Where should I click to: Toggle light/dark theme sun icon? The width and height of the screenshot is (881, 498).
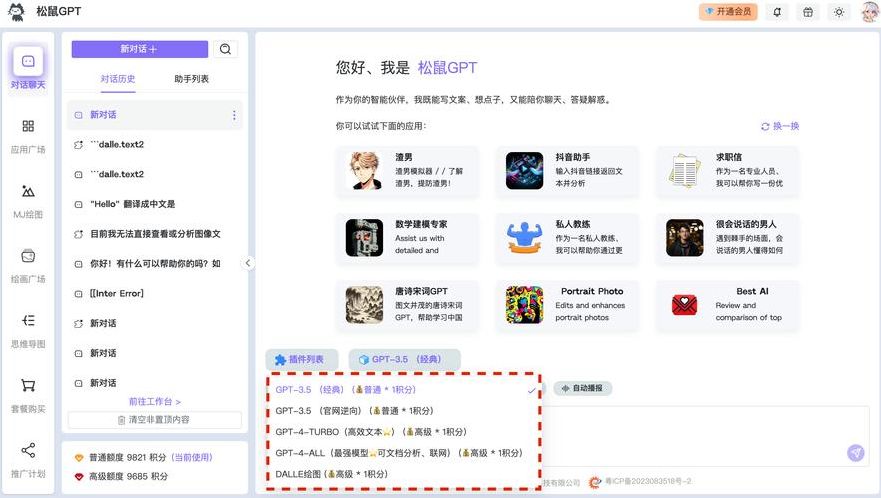(x=839, y=12)
